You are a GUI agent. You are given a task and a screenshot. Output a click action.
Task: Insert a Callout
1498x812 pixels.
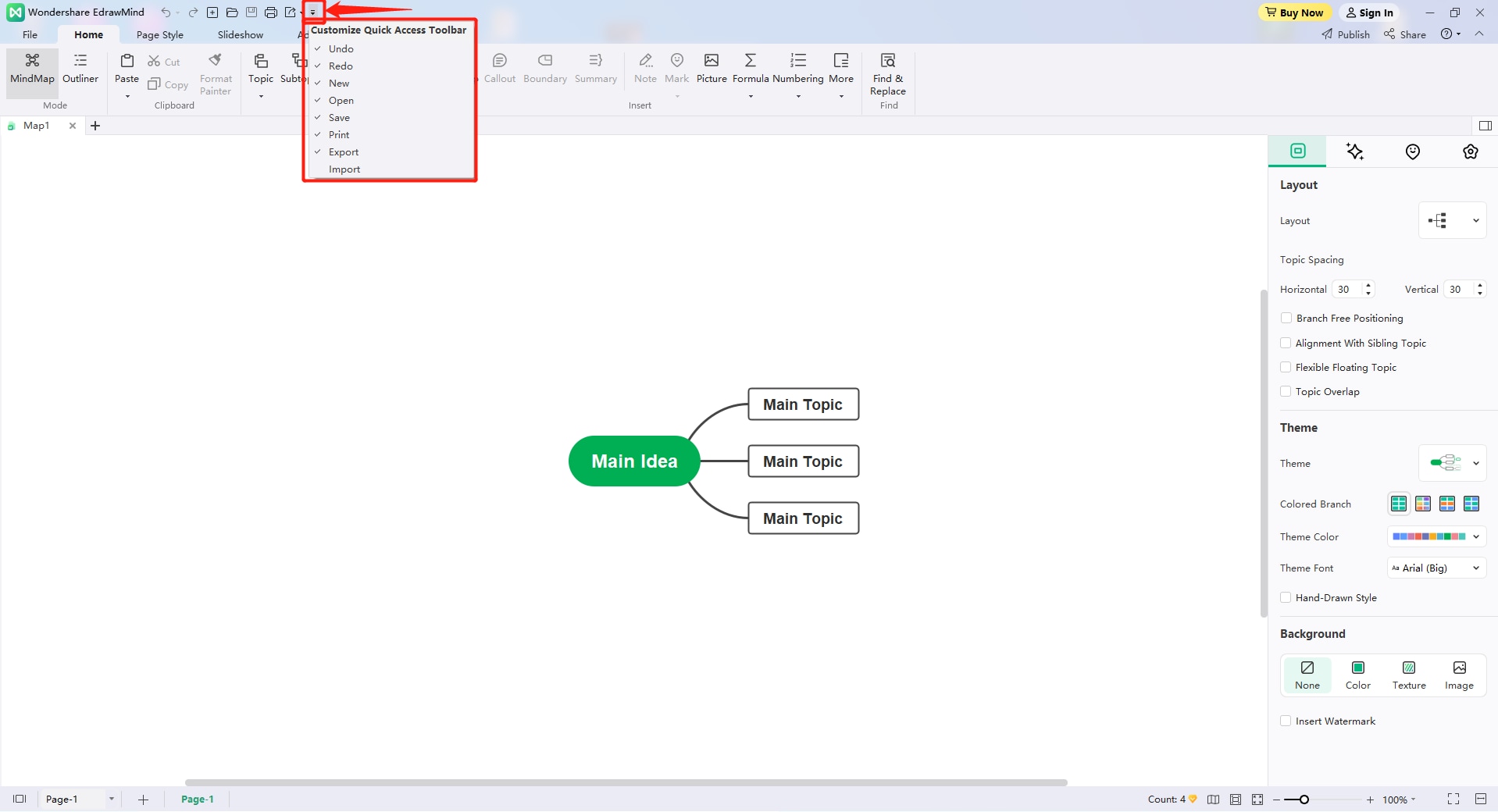[x=500, y=69]
